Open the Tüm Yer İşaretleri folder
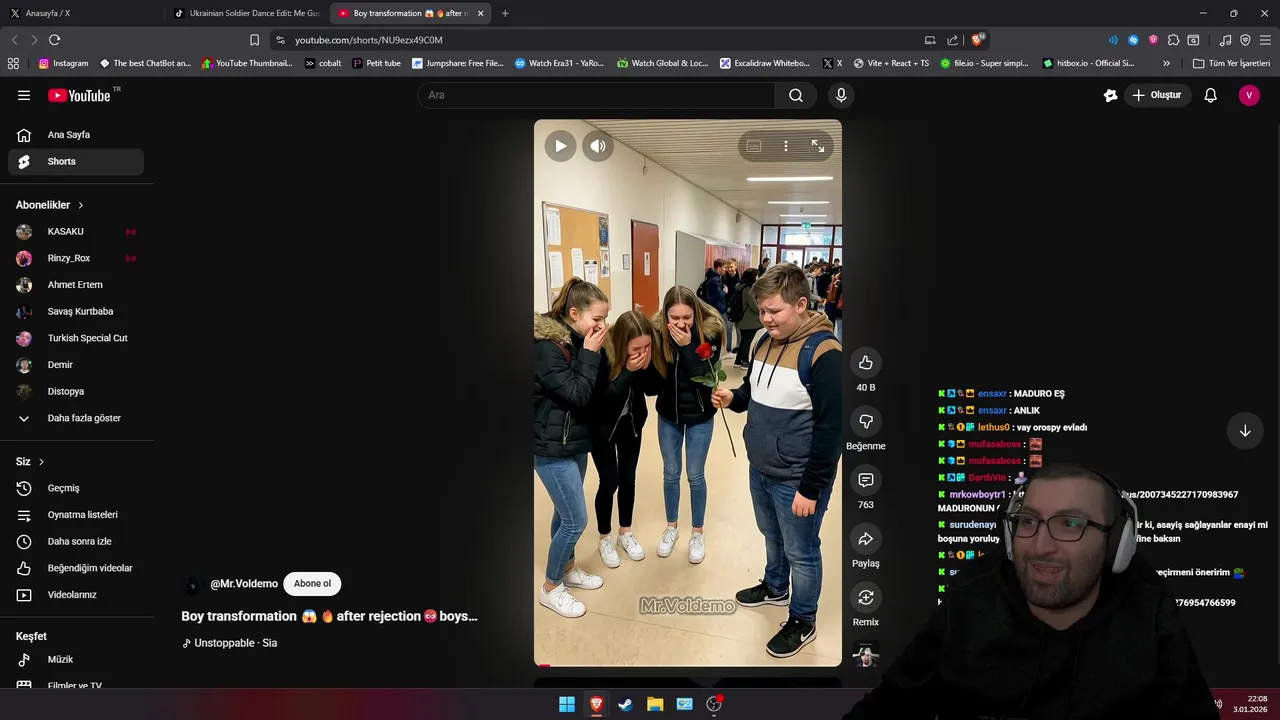Screen dimensions: 1280x720 (1231, 63)
